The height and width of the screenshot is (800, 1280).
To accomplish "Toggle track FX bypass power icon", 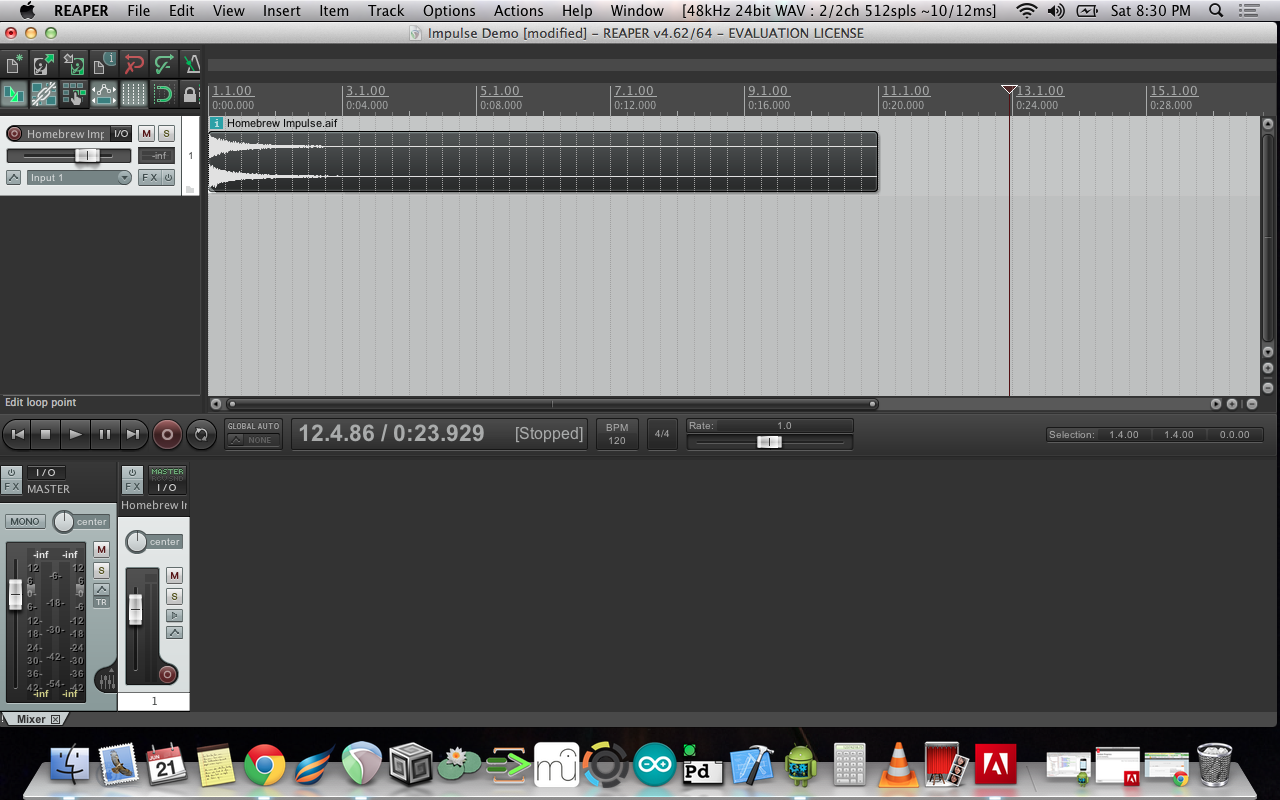I will pyautogui.click(x=168, y=177).
